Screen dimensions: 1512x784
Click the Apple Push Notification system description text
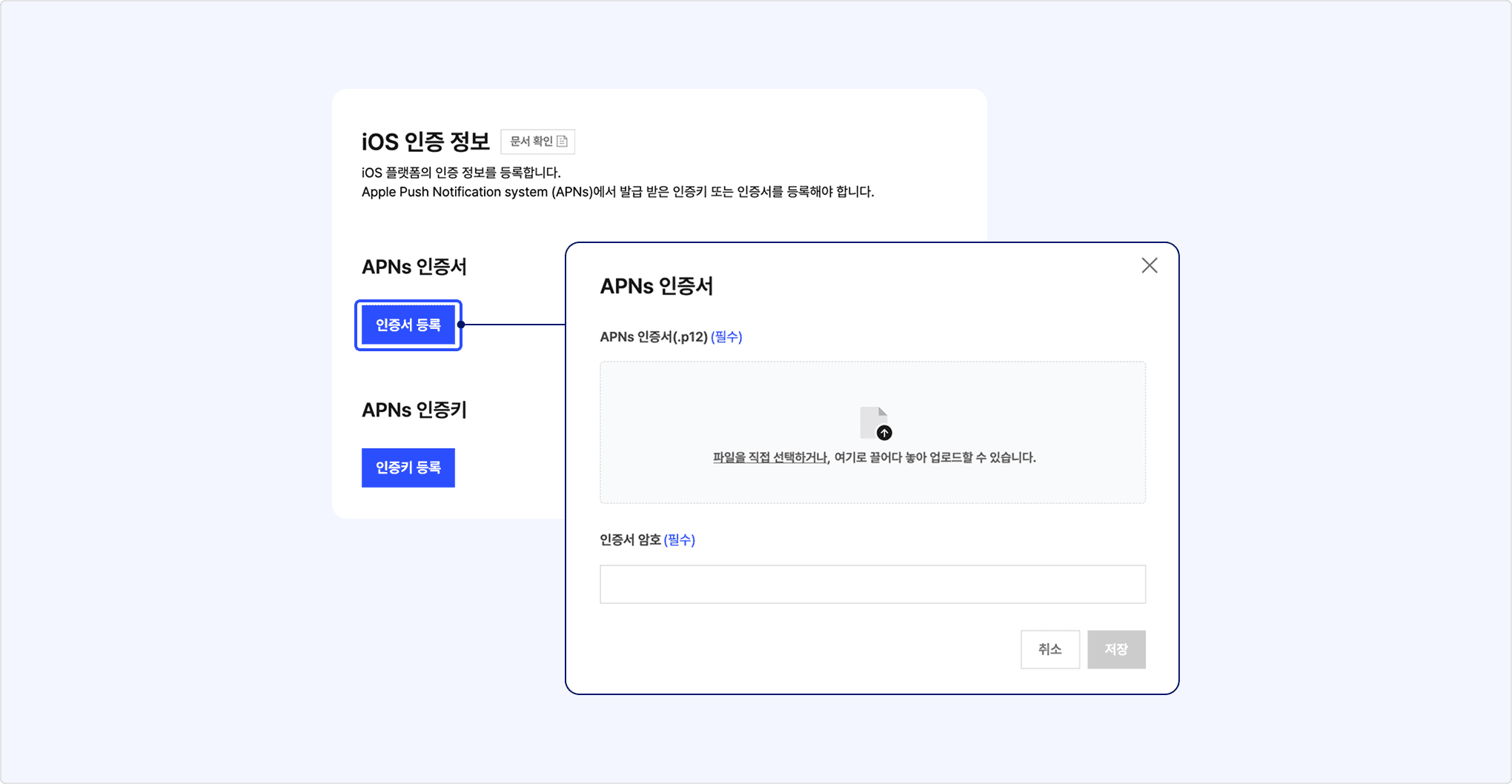(617, 192)
